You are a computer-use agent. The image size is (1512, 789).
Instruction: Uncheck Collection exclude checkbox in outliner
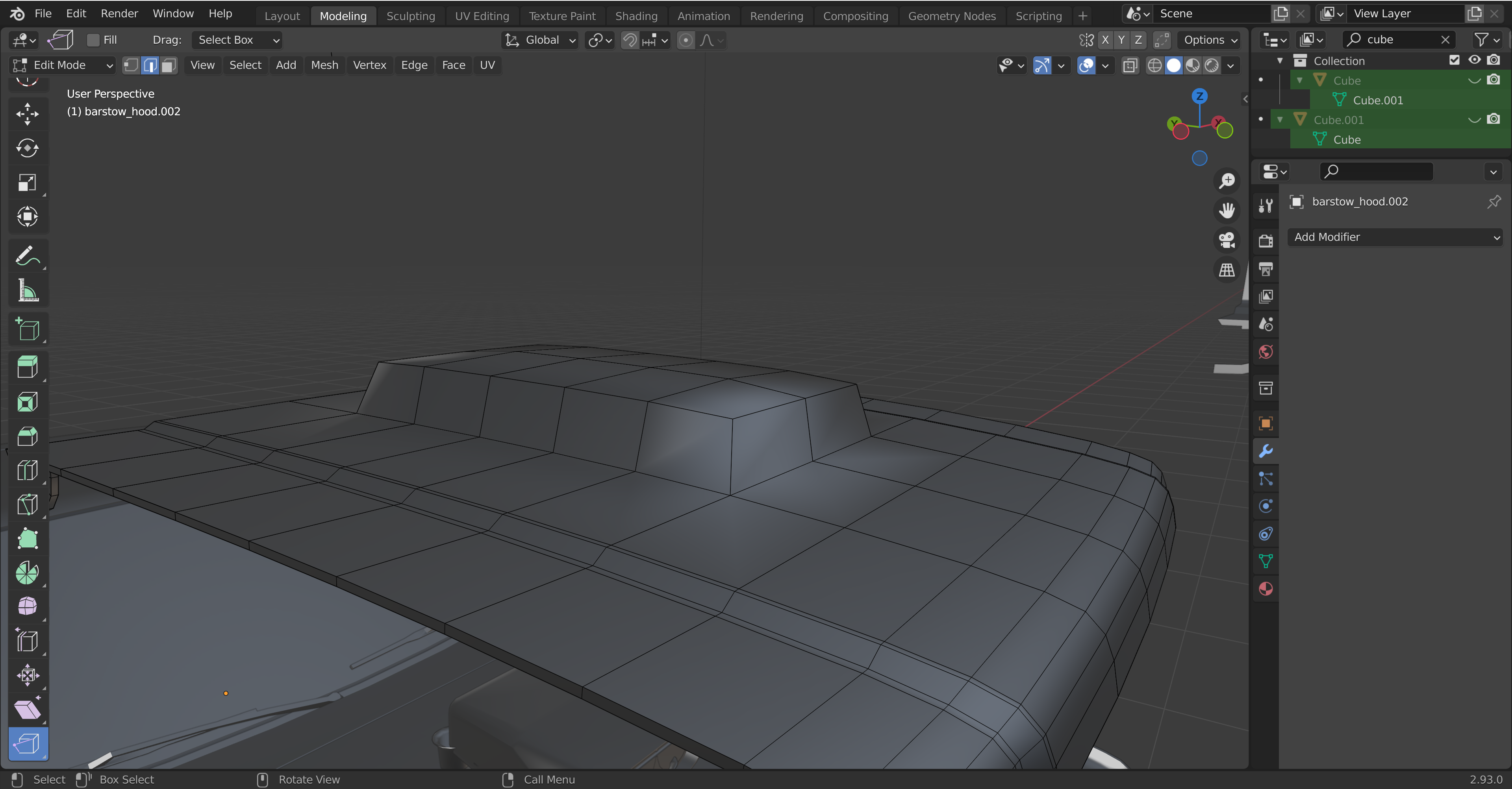tap(1455, 61)
